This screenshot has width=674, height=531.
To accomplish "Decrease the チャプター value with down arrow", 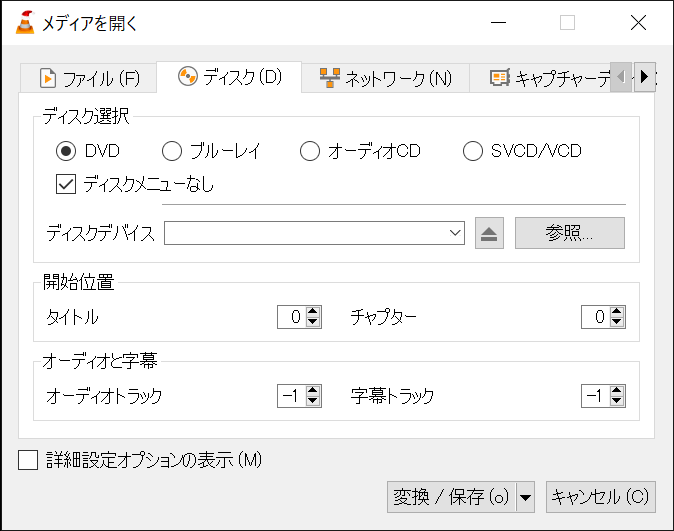I will [617, 322].
